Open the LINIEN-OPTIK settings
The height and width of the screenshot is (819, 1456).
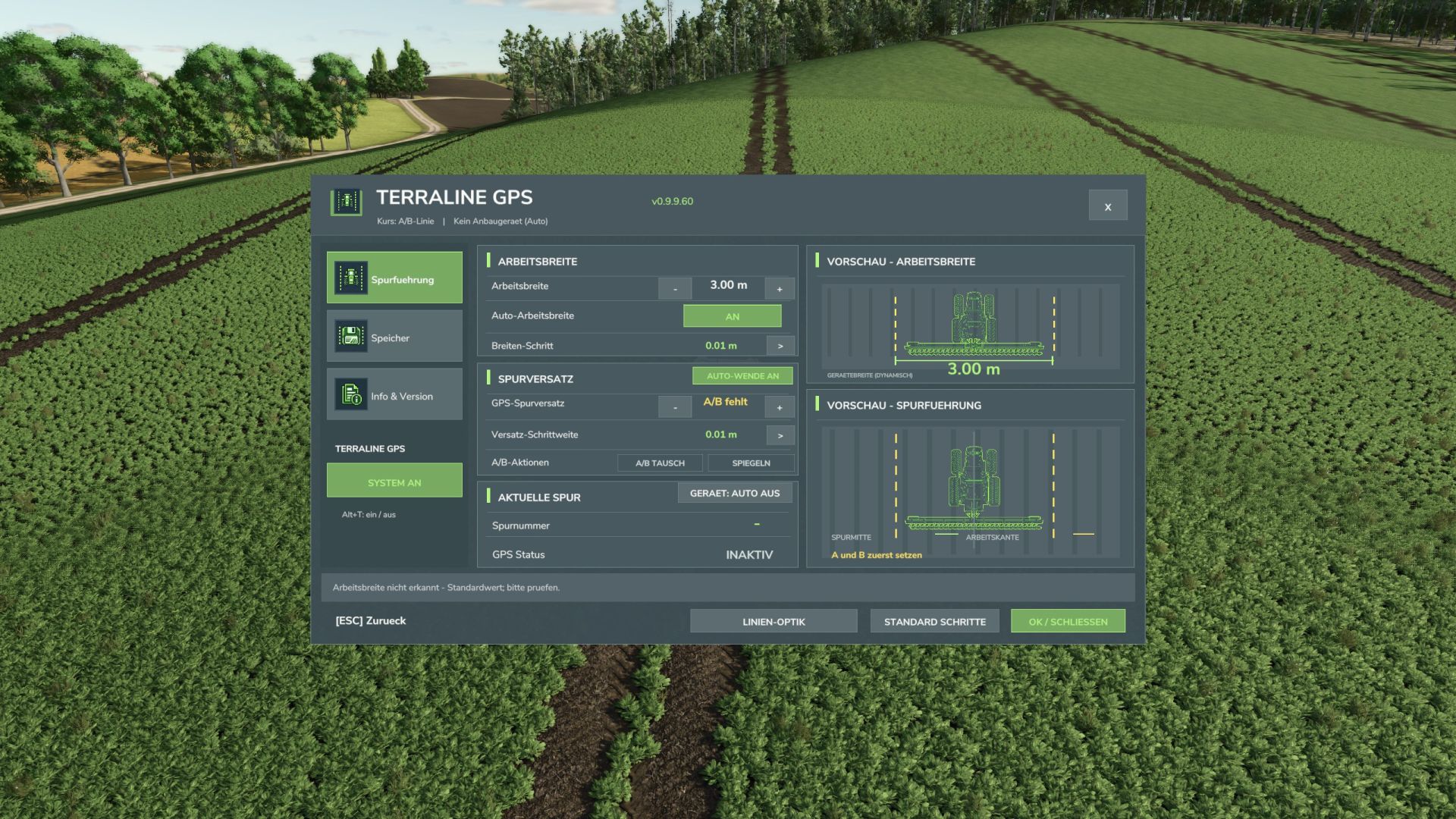[773, 621]
